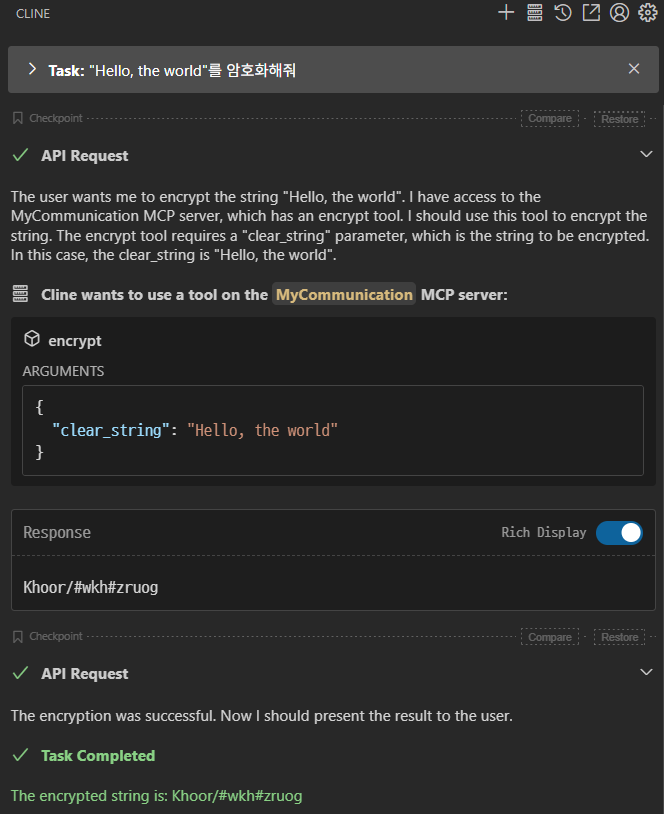Open Cline settings gear icon
Viewport: 664px width, 814px height.
pyautogui.click(x=647, y=12)
